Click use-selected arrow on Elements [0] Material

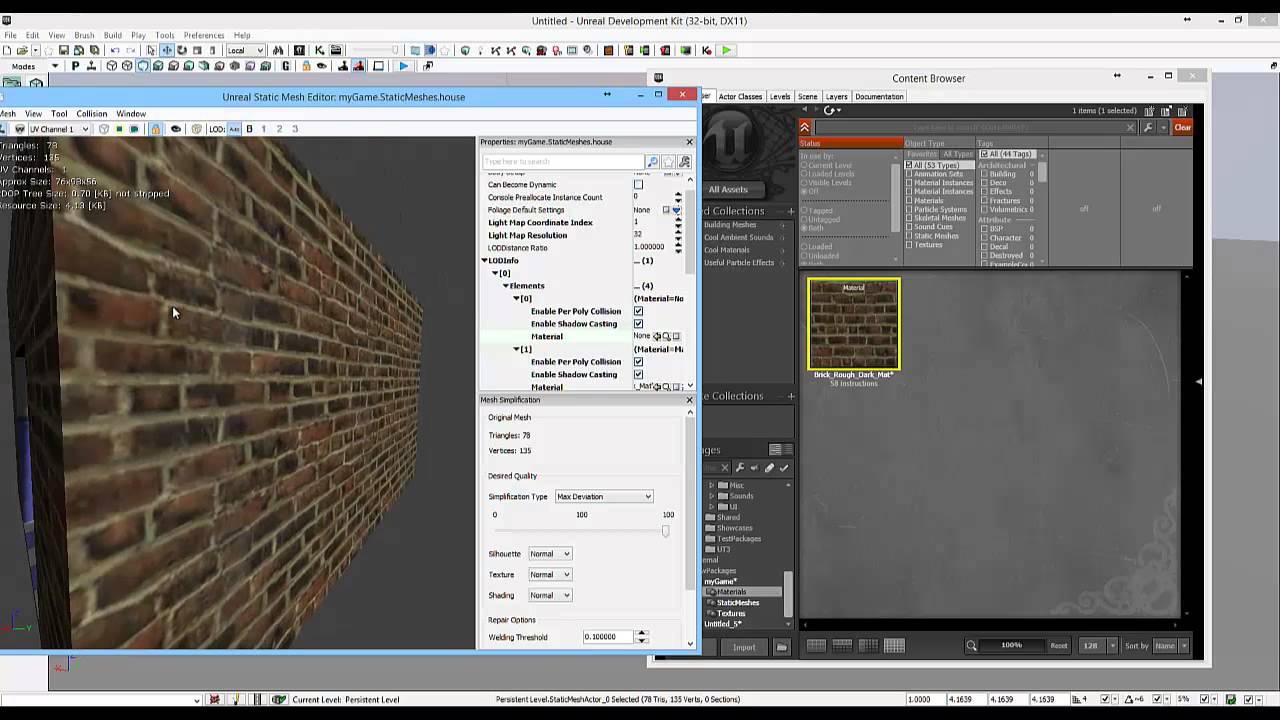[x=657, y=337]
